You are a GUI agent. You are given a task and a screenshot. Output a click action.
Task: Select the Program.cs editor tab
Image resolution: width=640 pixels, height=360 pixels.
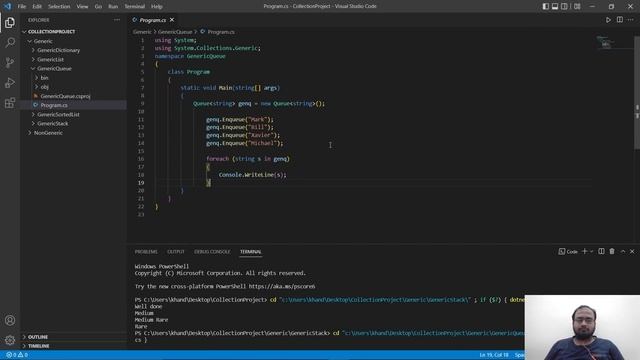click(x=152, y=20)
